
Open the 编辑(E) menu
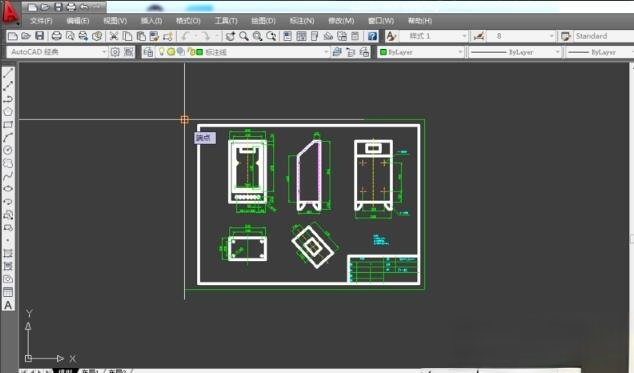78,21
